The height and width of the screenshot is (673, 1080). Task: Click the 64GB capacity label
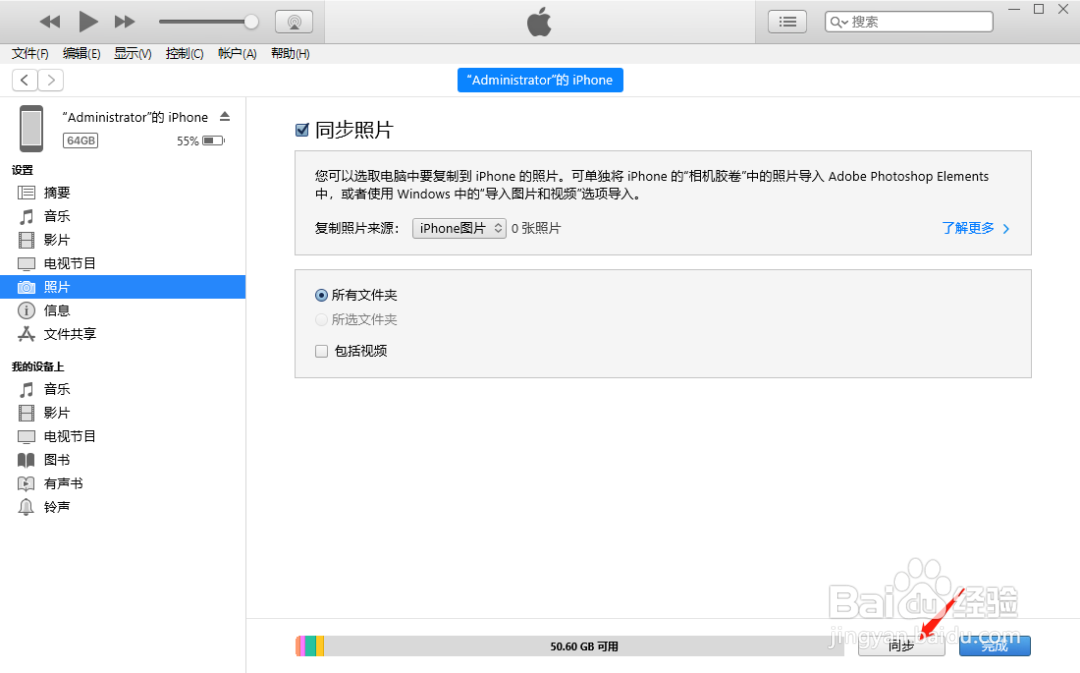(x=81, y=141)
